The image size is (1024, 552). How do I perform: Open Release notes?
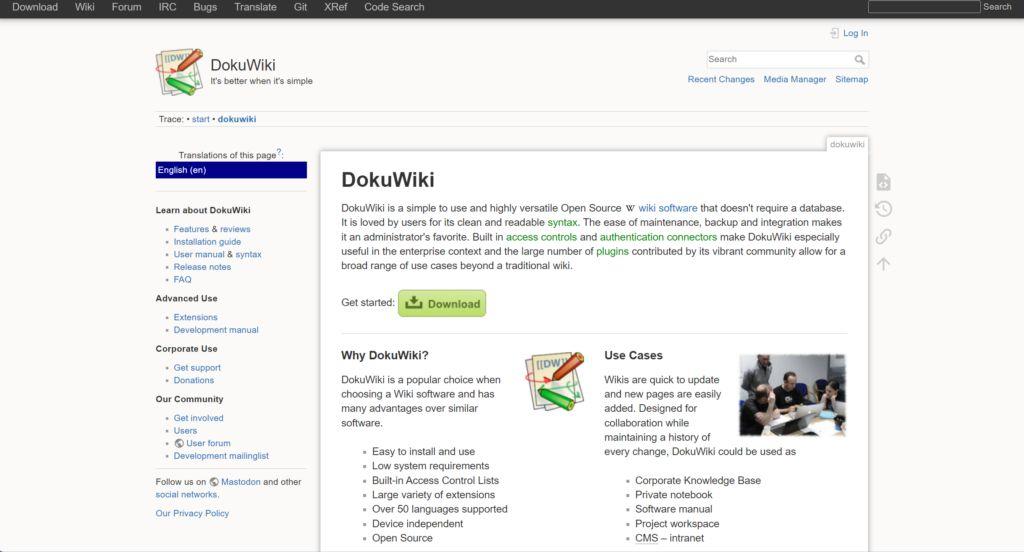click(202, 267)
